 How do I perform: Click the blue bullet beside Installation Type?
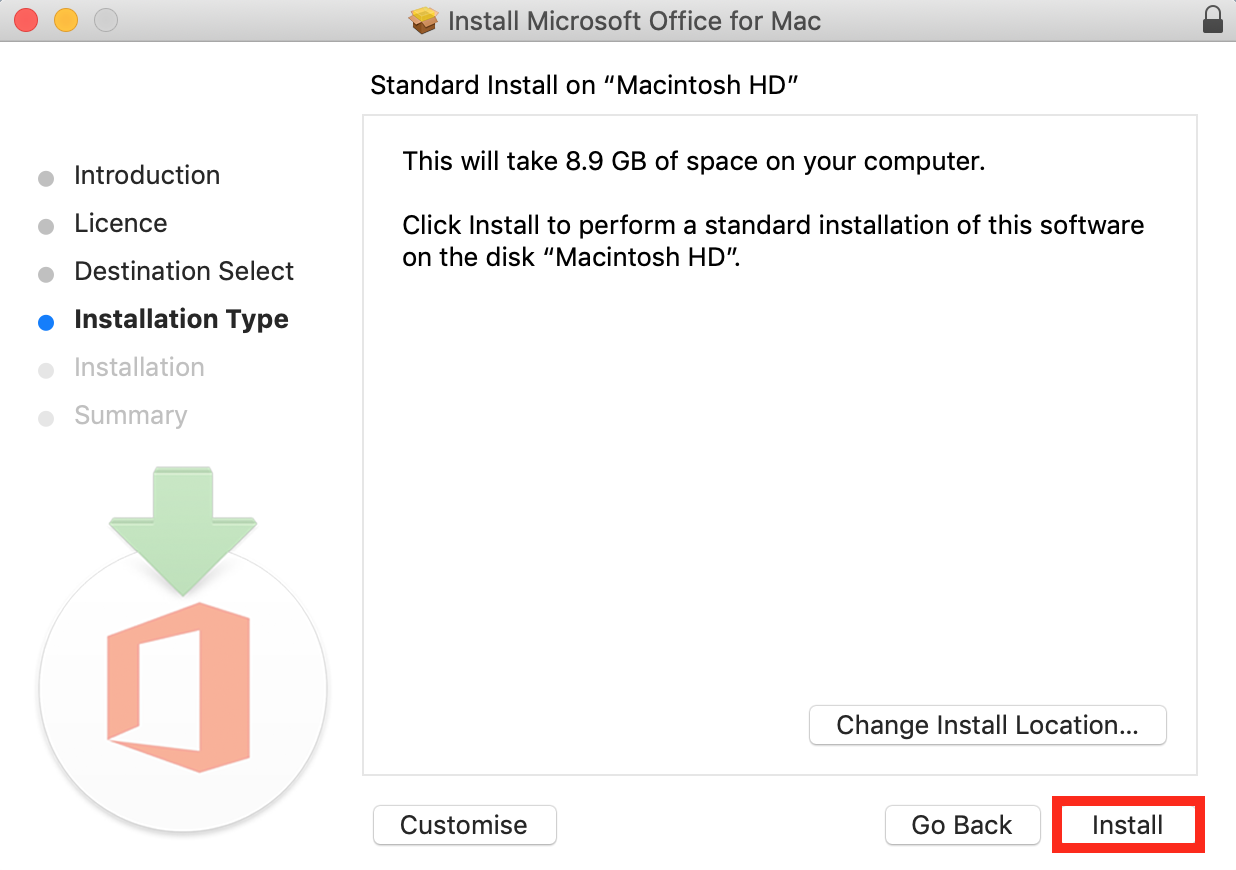tap(46, 322)
